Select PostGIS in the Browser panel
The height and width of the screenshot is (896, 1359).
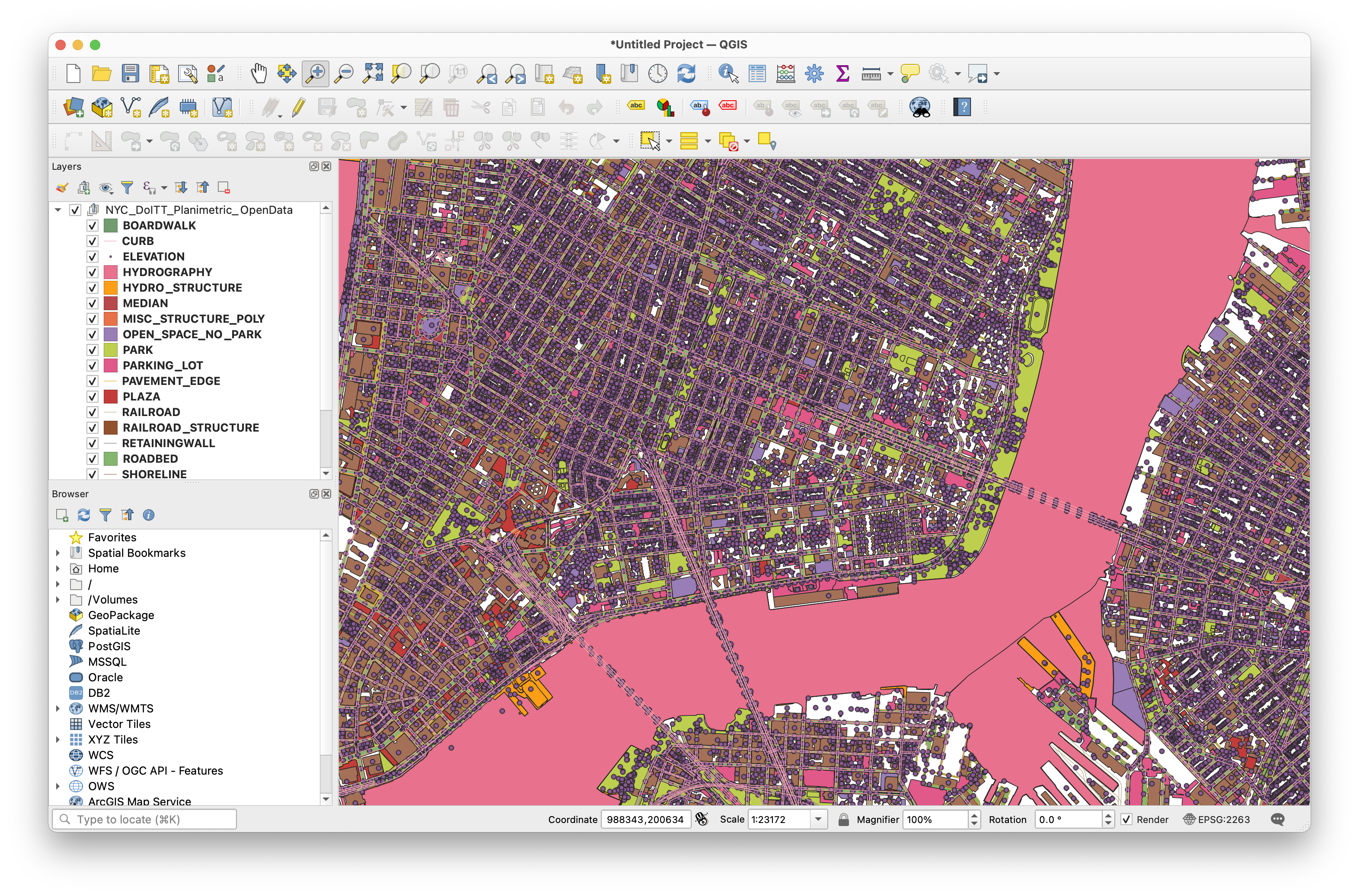pos(108,646)
